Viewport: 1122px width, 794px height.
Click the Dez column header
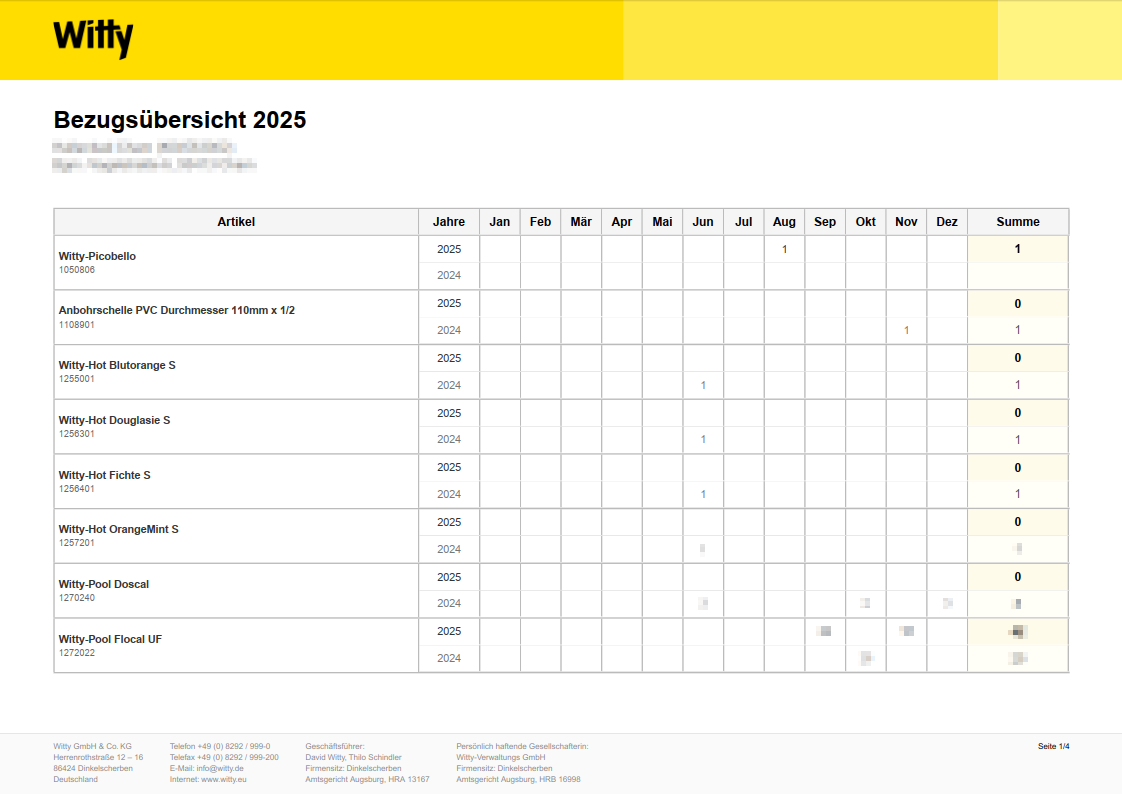click(x=947, y=222)
